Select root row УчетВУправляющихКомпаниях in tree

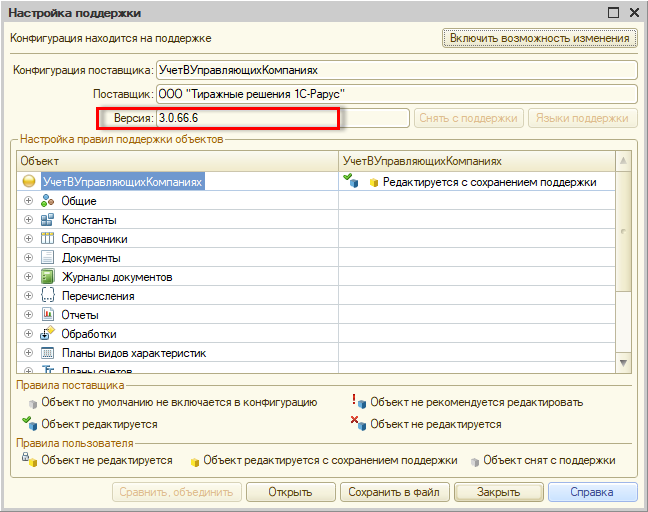[x=123, y=182]
